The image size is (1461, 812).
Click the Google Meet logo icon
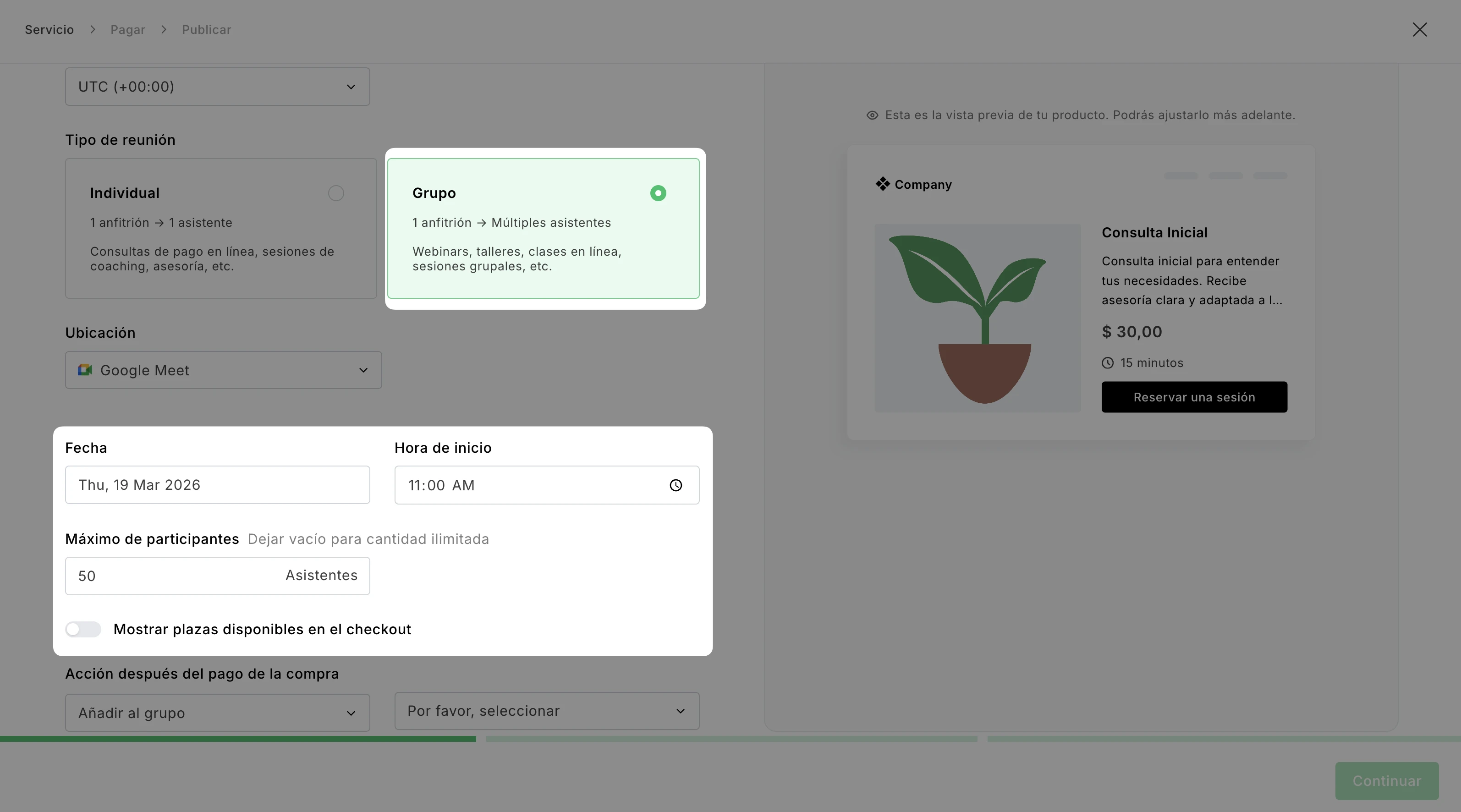coord(85,370)
